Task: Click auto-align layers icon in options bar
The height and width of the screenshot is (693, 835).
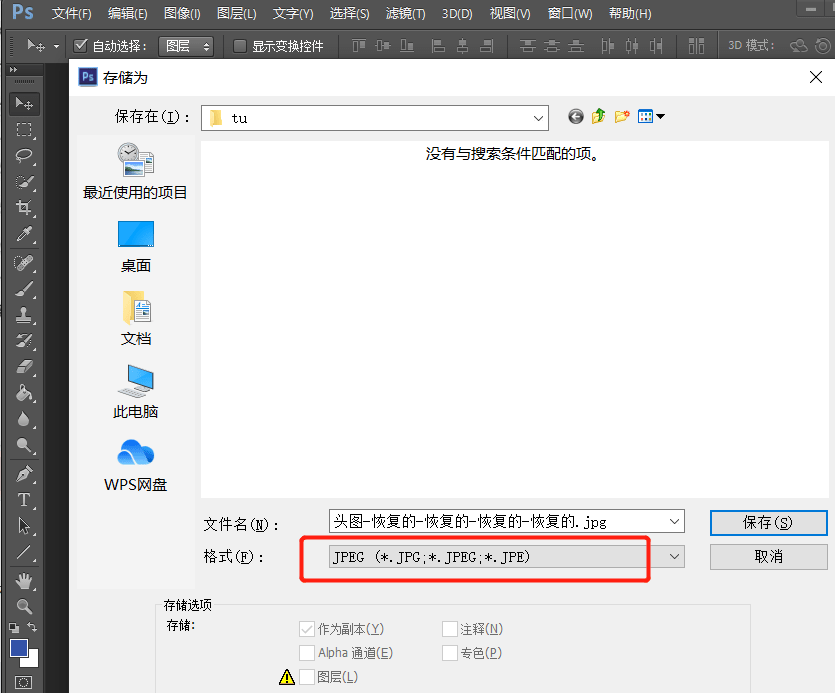Action: pyautogui.click(x=696, y=46)
